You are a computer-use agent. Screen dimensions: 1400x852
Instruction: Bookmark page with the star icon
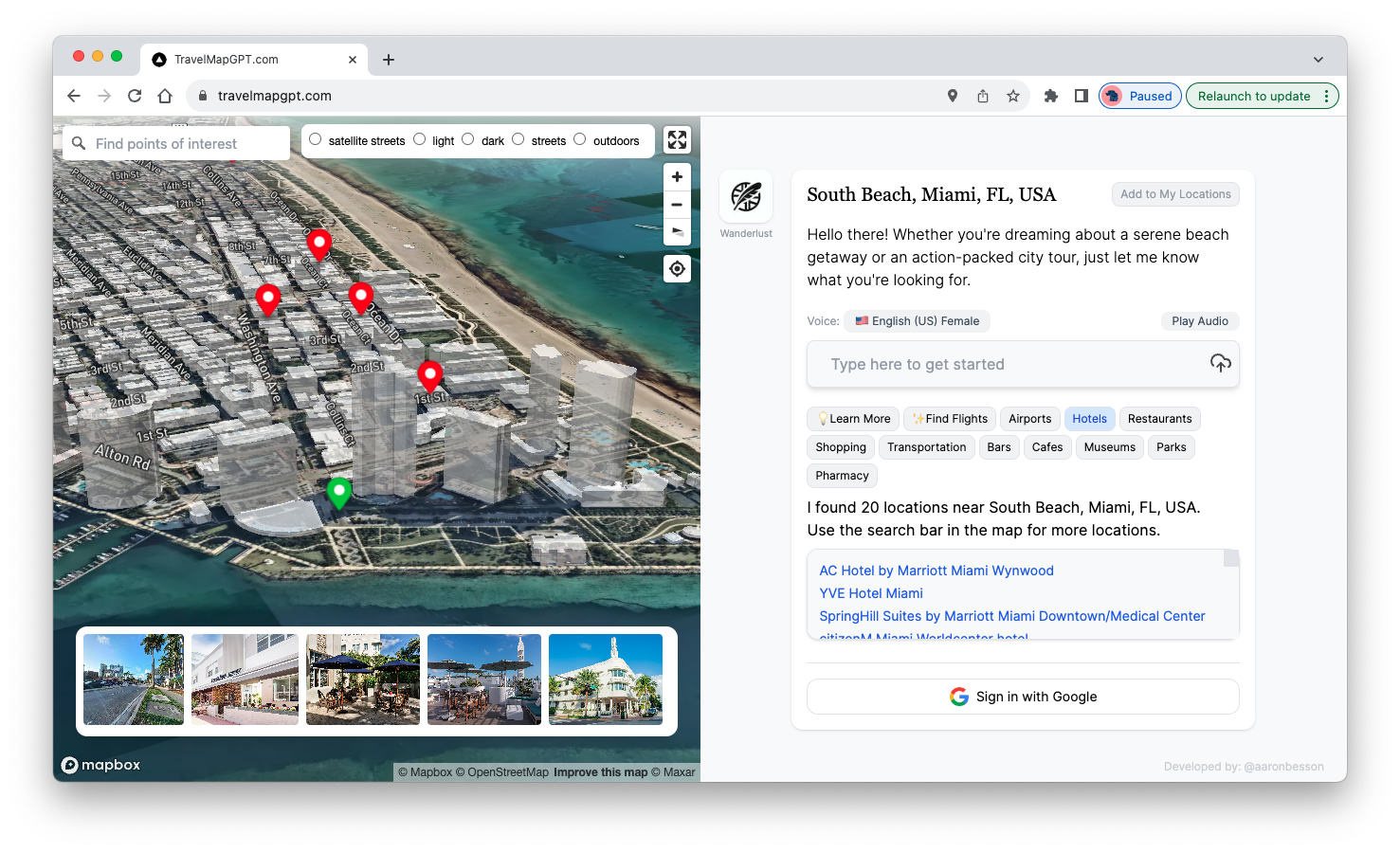coord(1013,96)
